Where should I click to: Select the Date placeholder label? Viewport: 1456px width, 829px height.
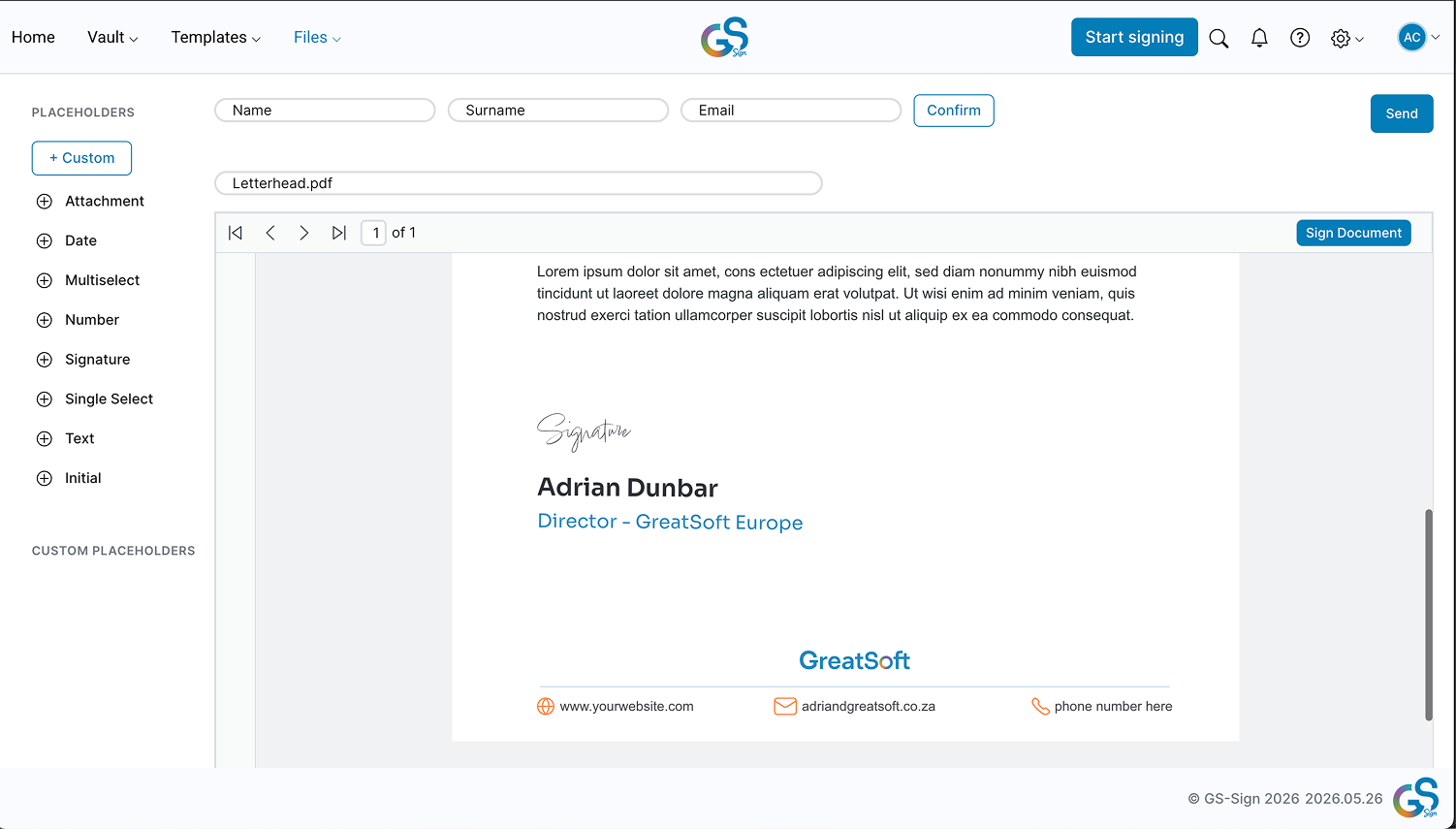pos(80,241)
